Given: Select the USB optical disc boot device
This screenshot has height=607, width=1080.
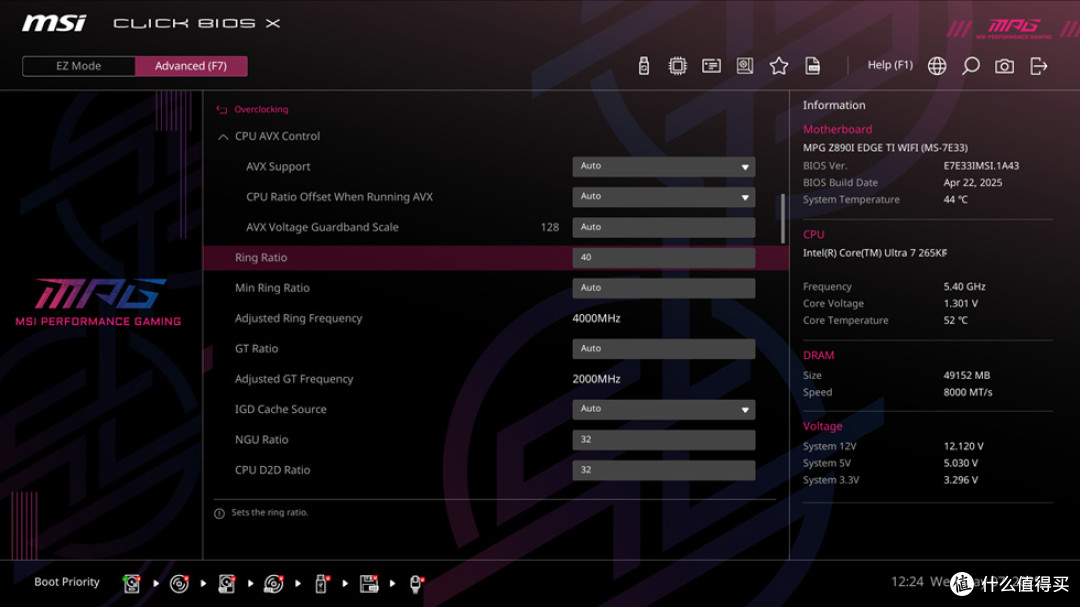Looking at the screenshot, I should (273, 584).
